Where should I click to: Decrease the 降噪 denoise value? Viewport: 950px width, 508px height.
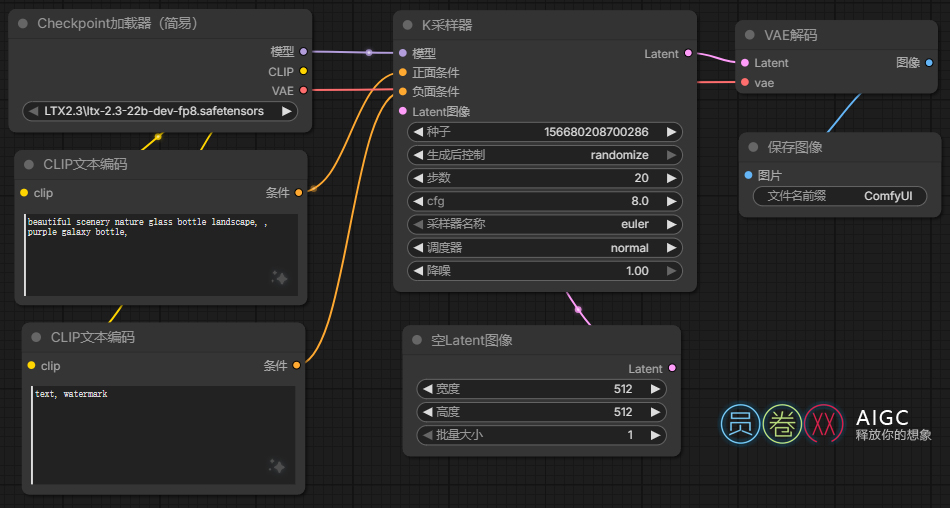click(x=418, y=271)
